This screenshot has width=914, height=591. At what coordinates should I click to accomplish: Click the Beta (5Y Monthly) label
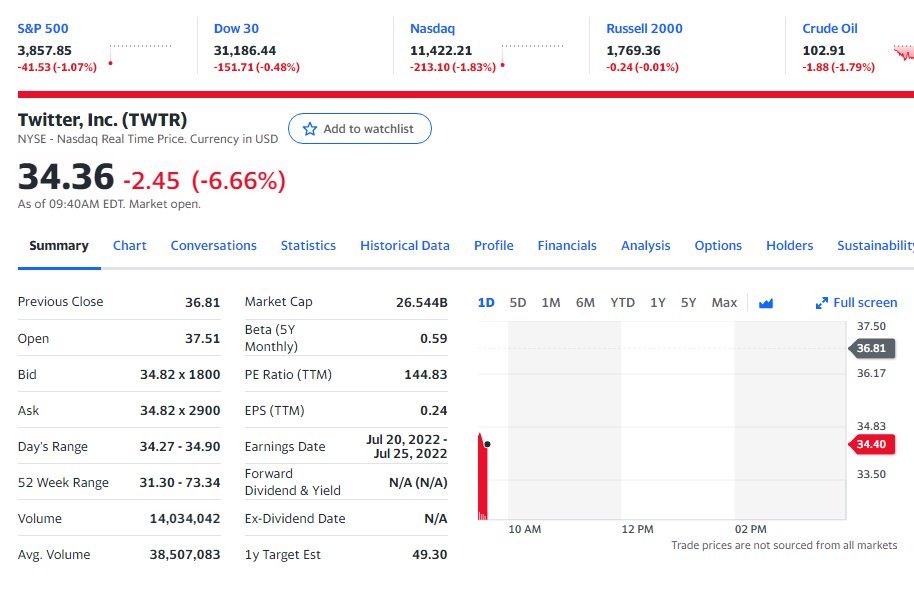[271, 338]
